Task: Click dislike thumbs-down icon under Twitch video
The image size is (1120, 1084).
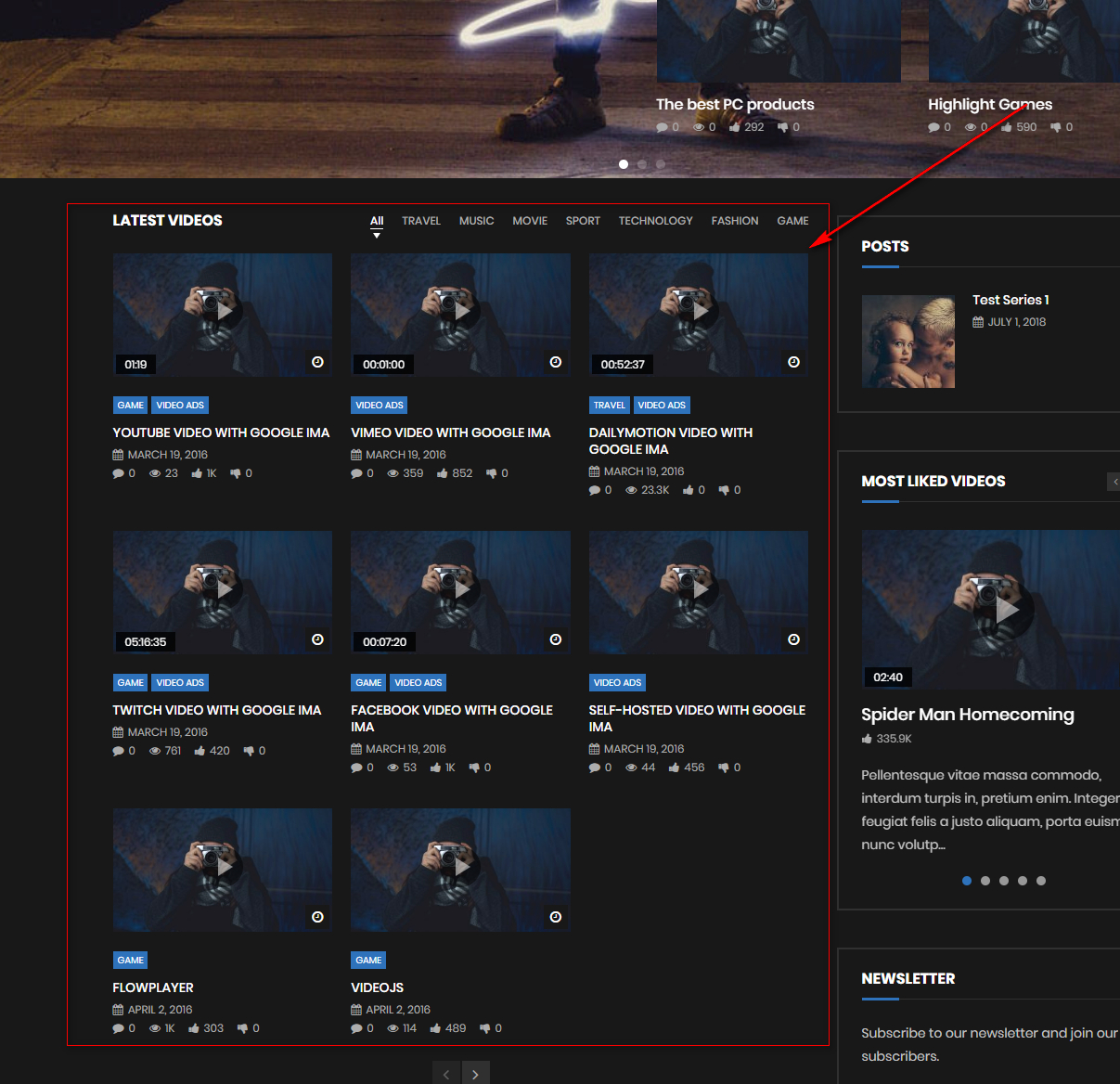Action: tap(248, 751)
